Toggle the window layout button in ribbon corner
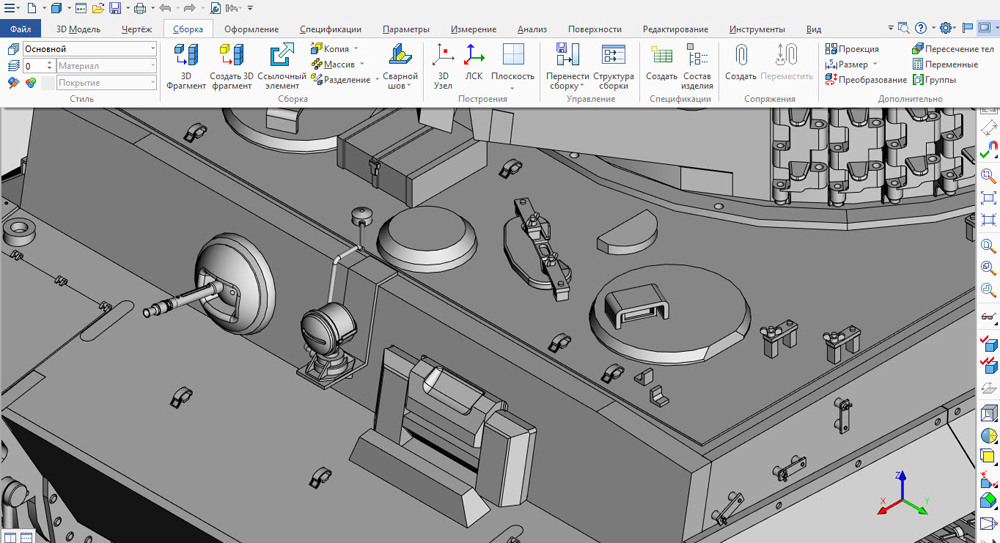The image size is (1000, 543). click(x=985, y=27)
